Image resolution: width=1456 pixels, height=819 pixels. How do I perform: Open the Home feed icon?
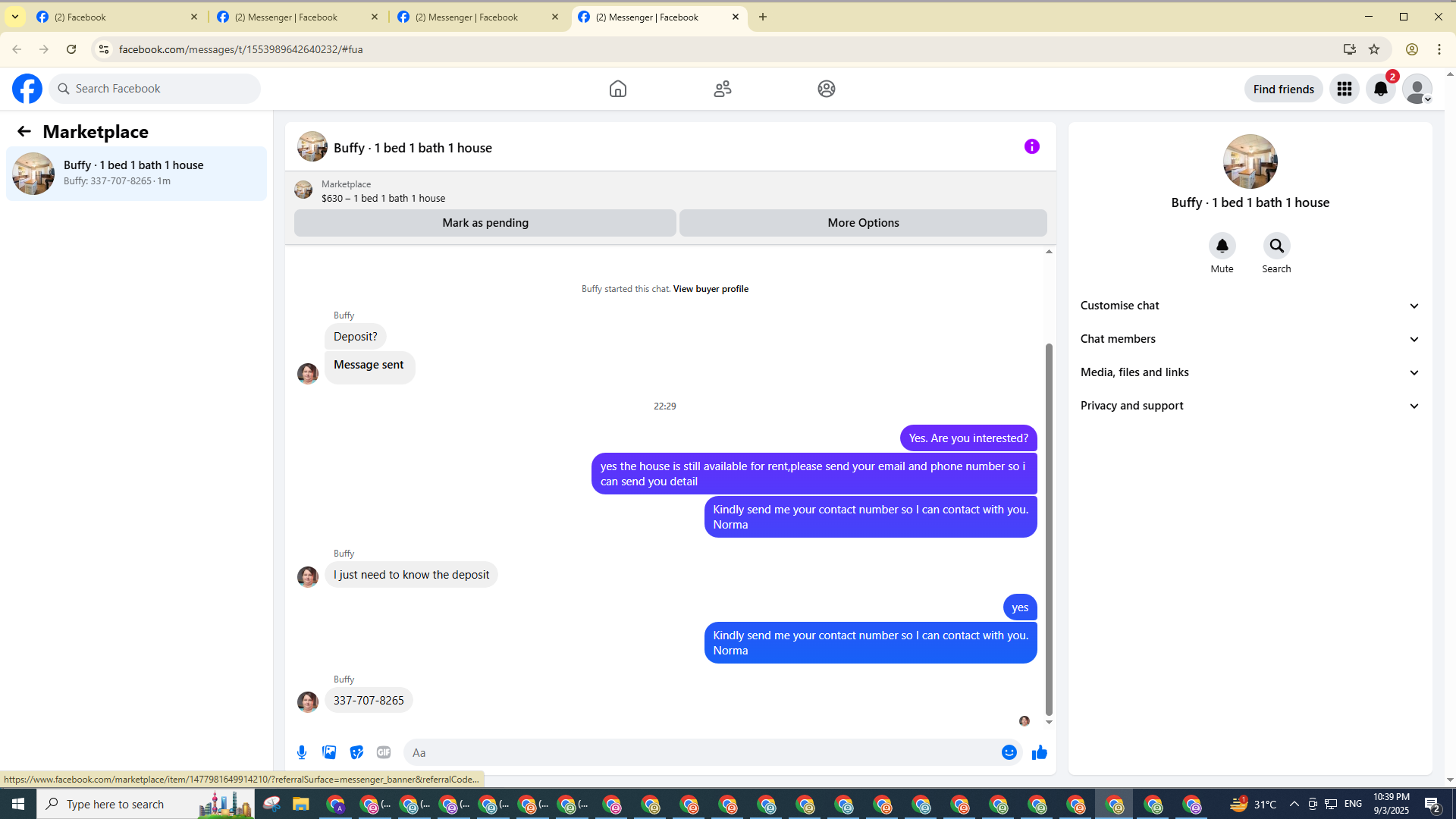(618, 89)
